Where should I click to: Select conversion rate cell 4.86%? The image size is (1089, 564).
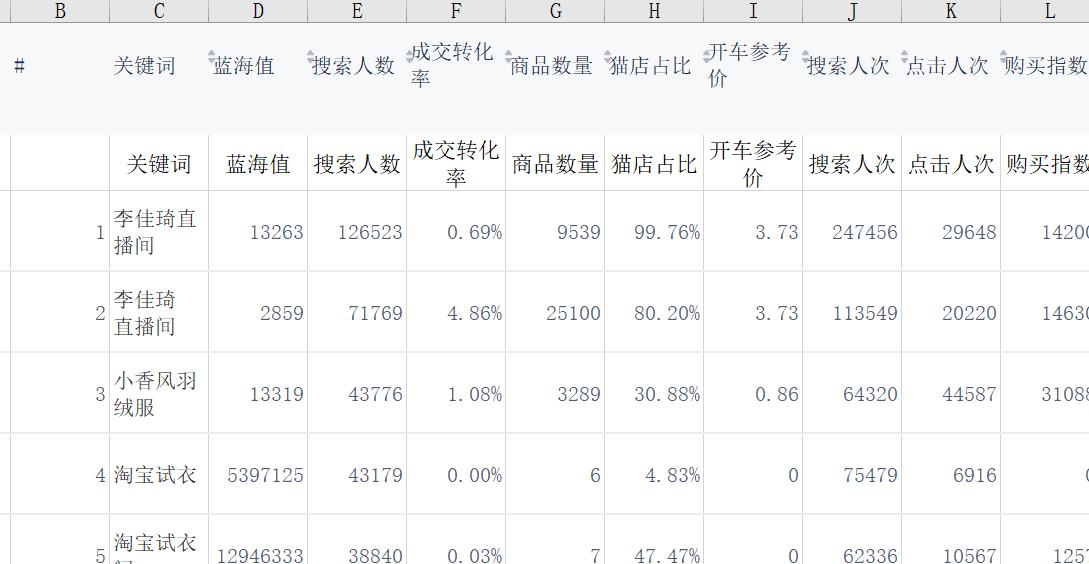(x=456, y=312)
